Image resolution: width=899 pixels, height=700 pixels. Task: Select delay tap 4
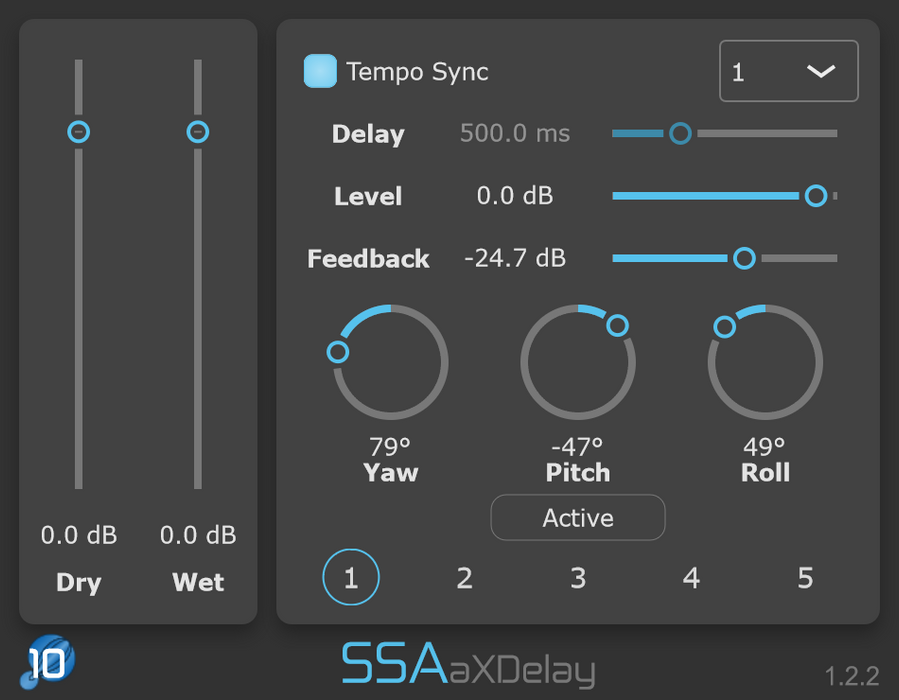tap(691, 577)
